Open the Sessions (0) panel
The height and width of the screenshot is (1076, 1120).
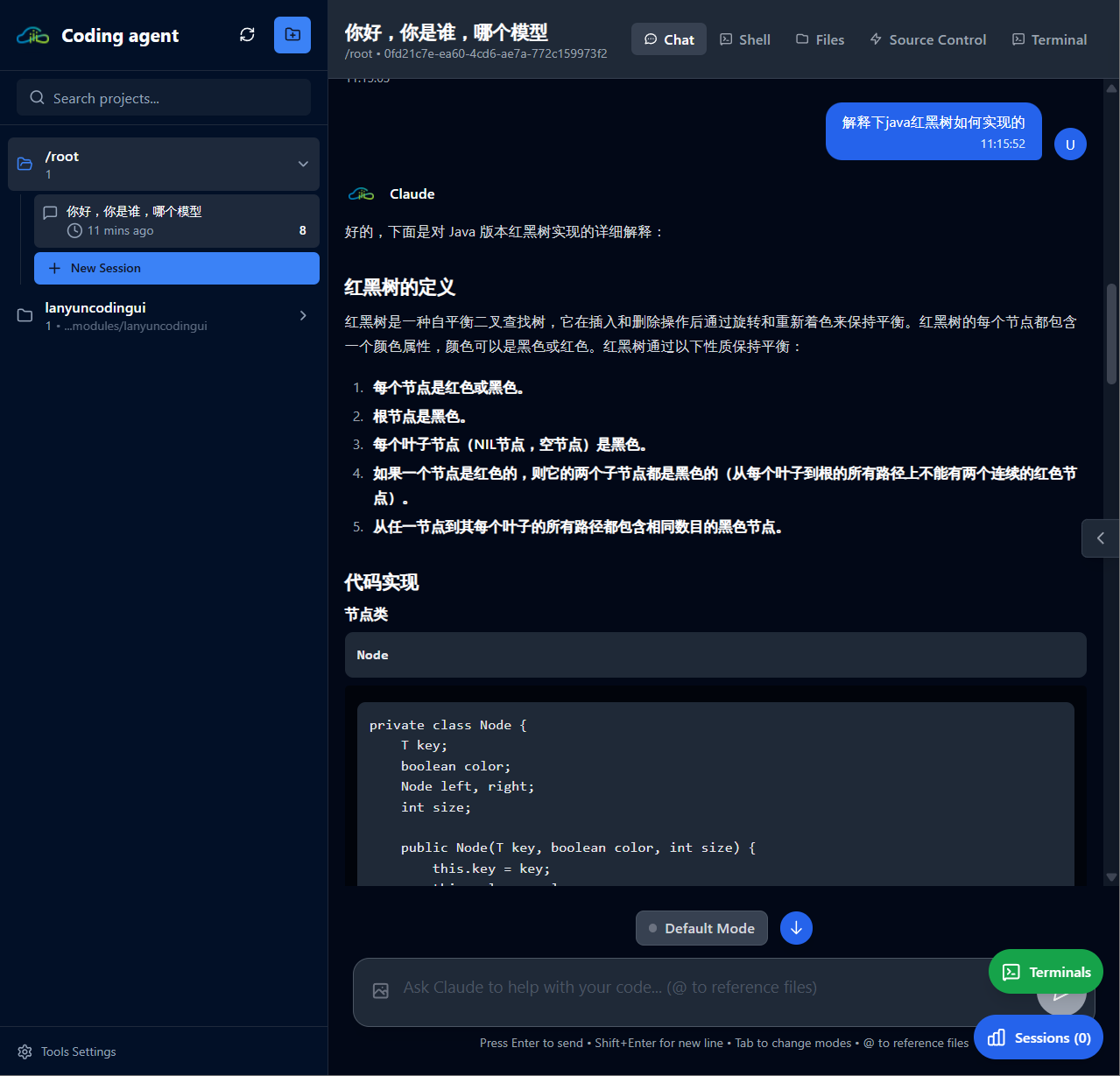pos(1039,1037)
